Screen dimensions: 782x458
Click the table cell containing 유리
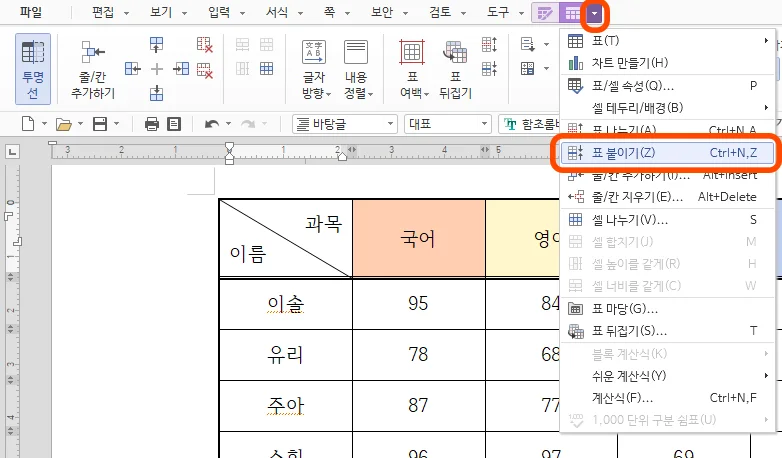click(x=286, y=355)
